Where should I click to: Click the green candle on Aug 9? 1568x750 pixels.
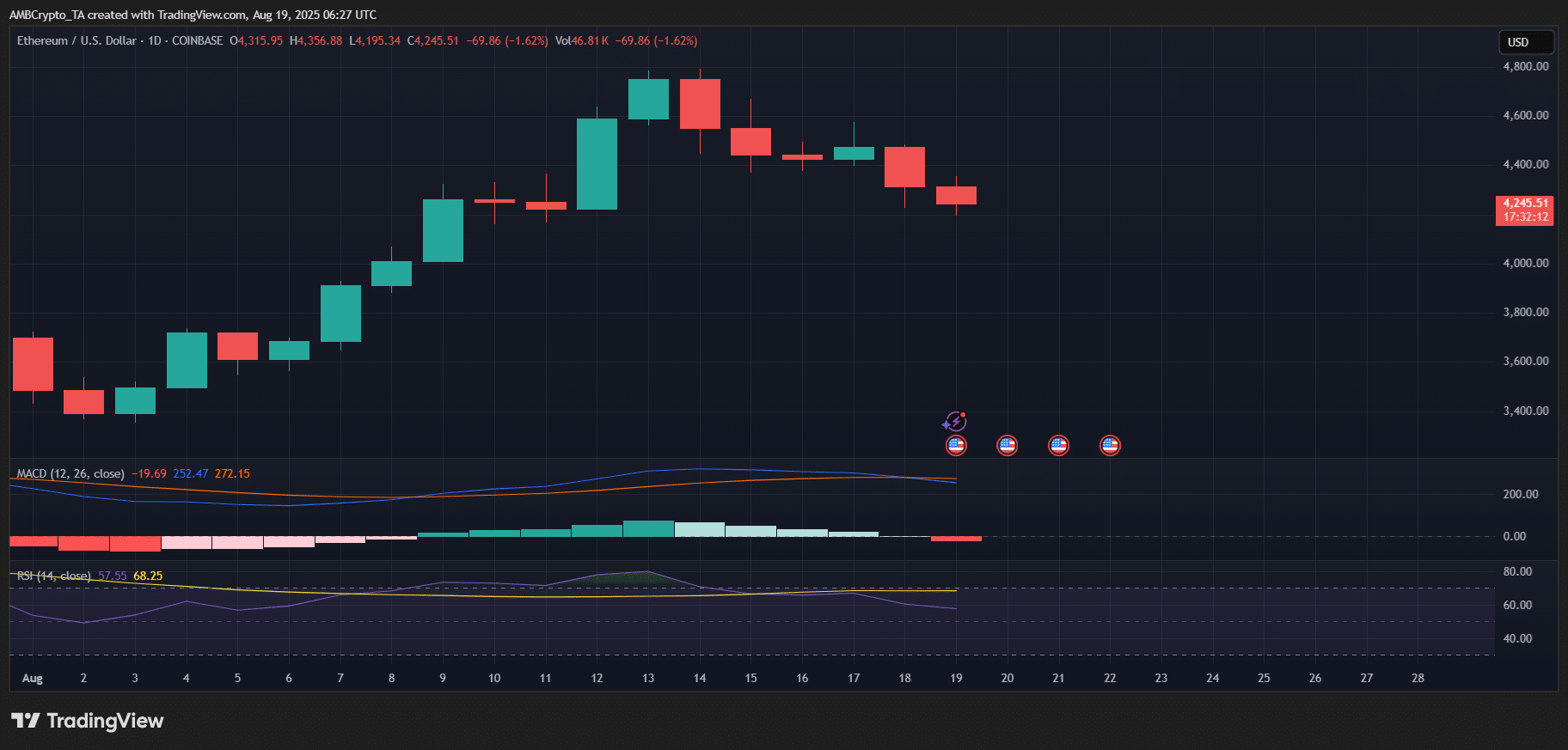click(x=443, y=230)
